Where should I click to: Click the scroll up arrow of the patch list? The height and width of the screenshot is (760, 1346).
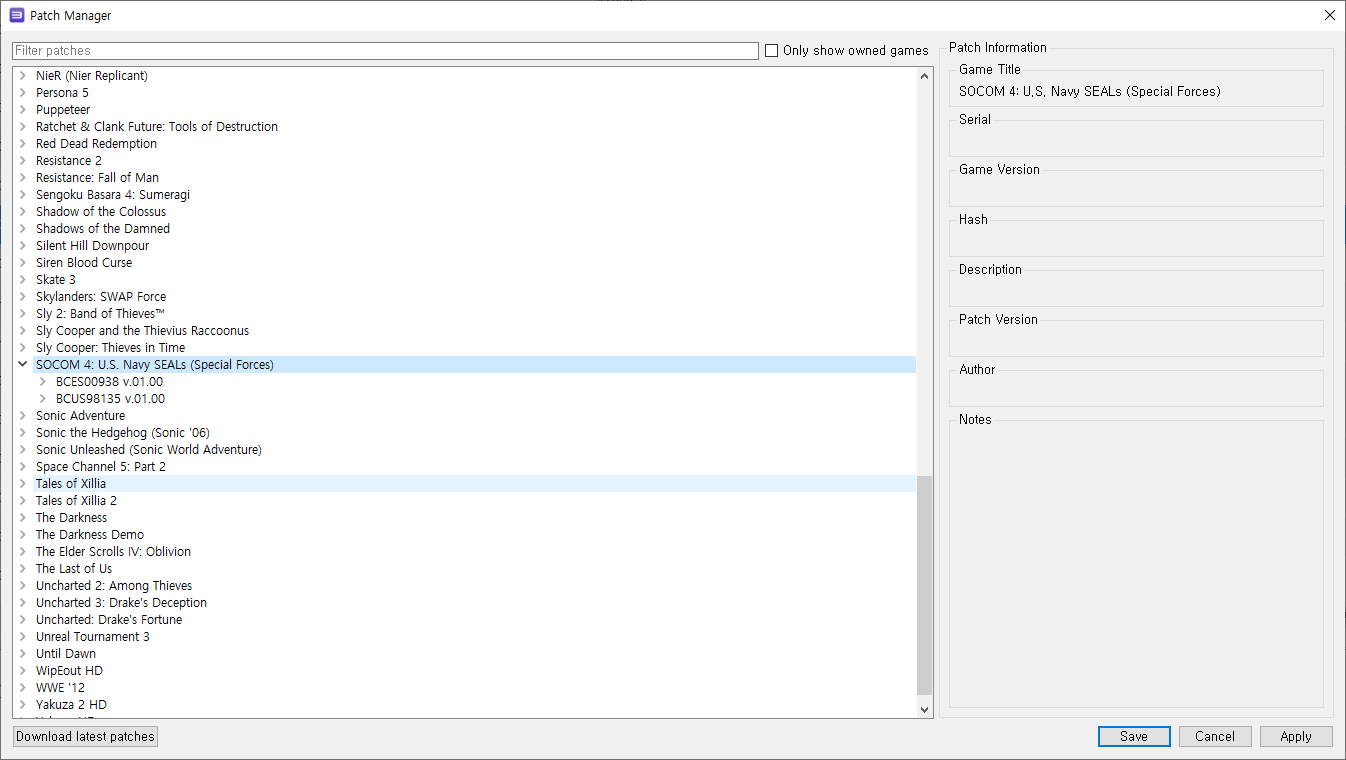[x=924, y=76]
